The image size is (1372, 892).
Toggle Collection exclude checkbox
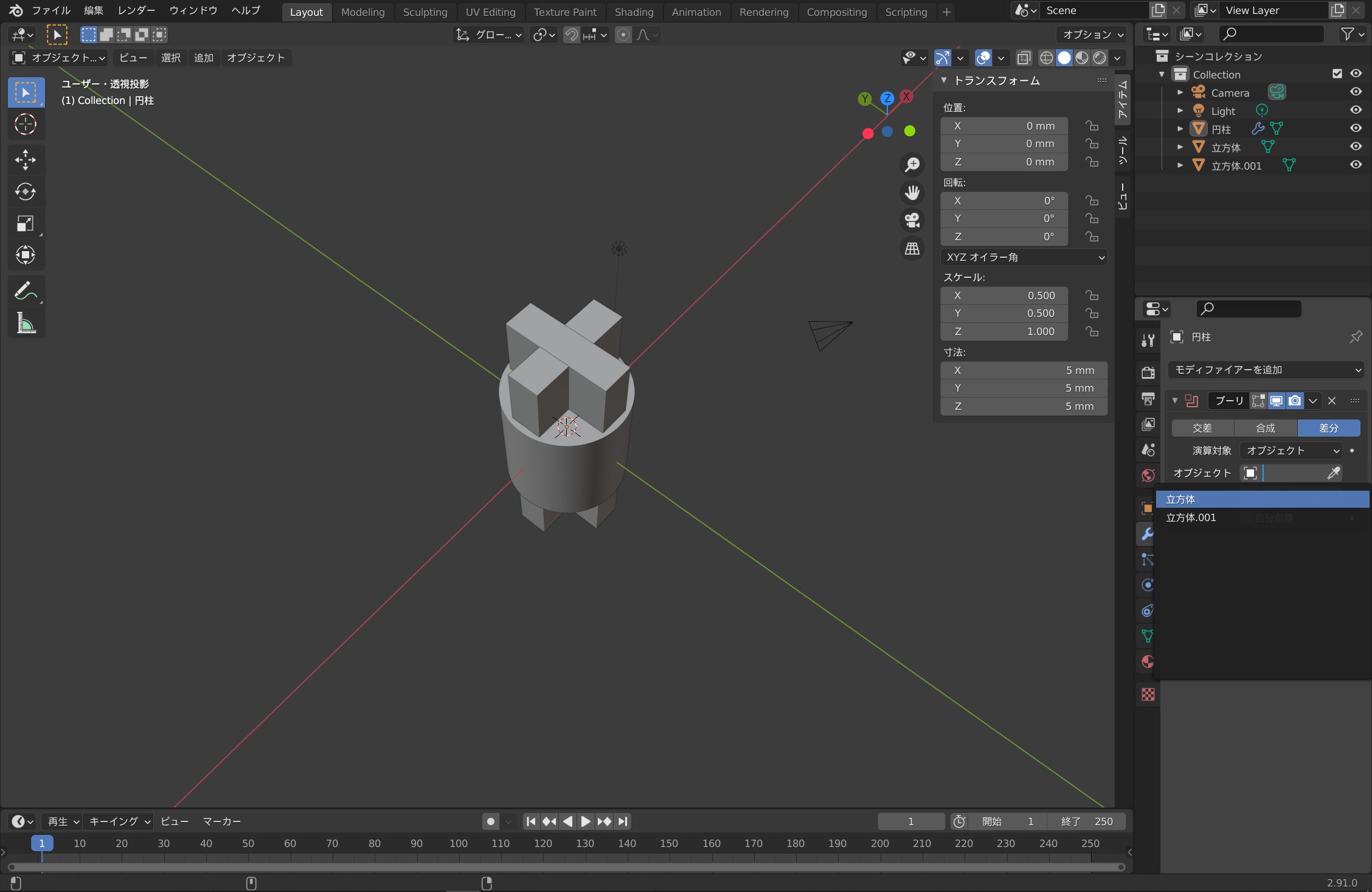coord(1337,74)
